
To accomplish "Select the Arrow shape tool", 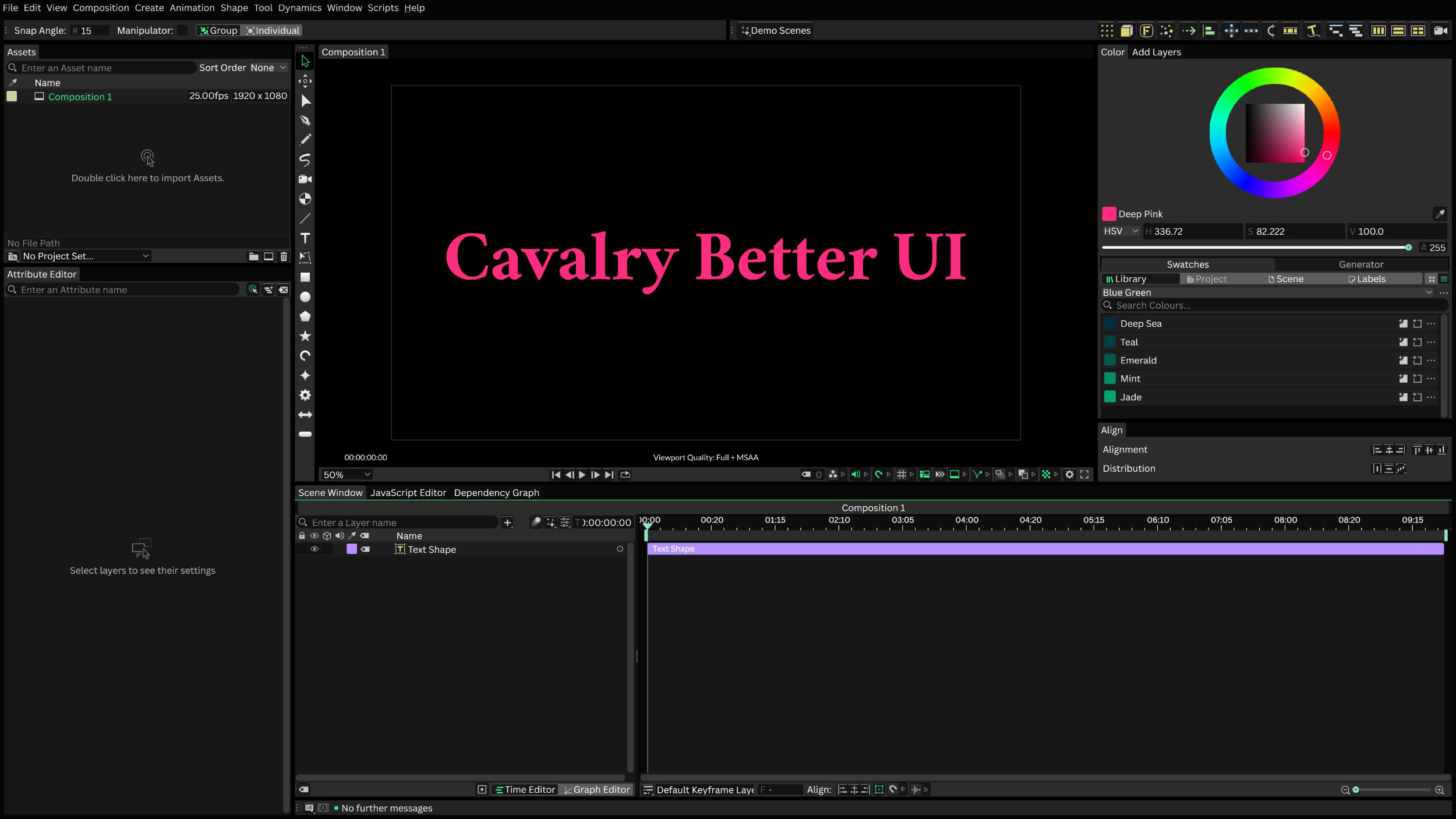I will [x=305, y=415].
